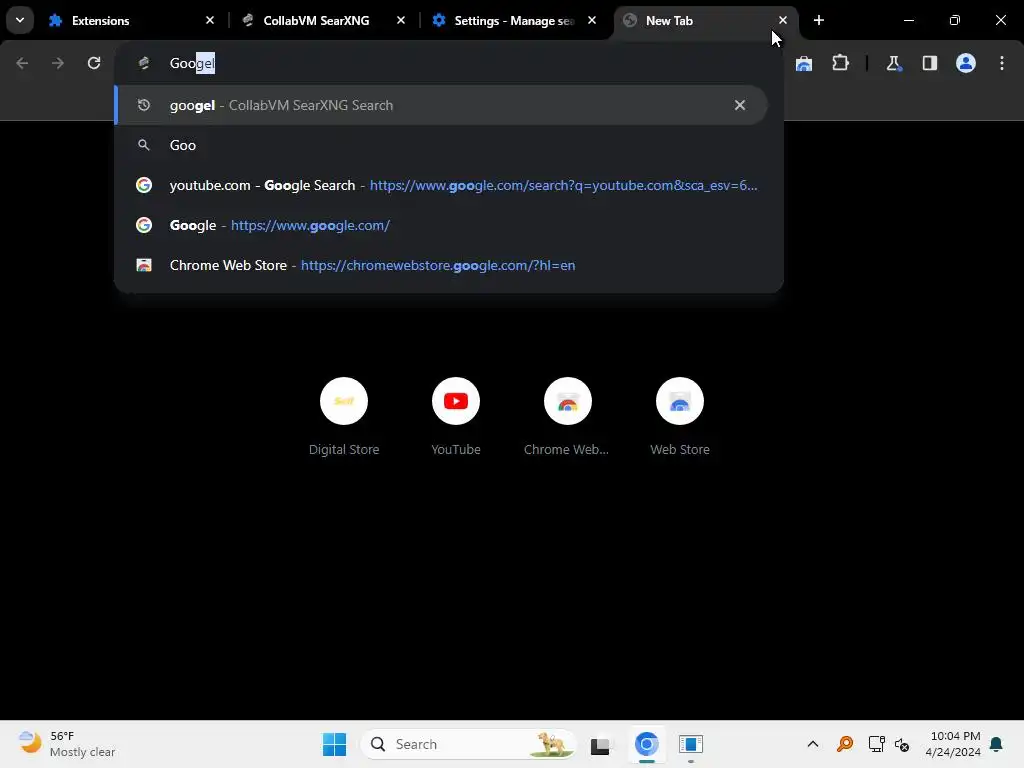Image resolution: width=1024 pixels, height=768 pixels.
Task: Open the Extensions puzzle menu
Action: (x=840, y=63)
